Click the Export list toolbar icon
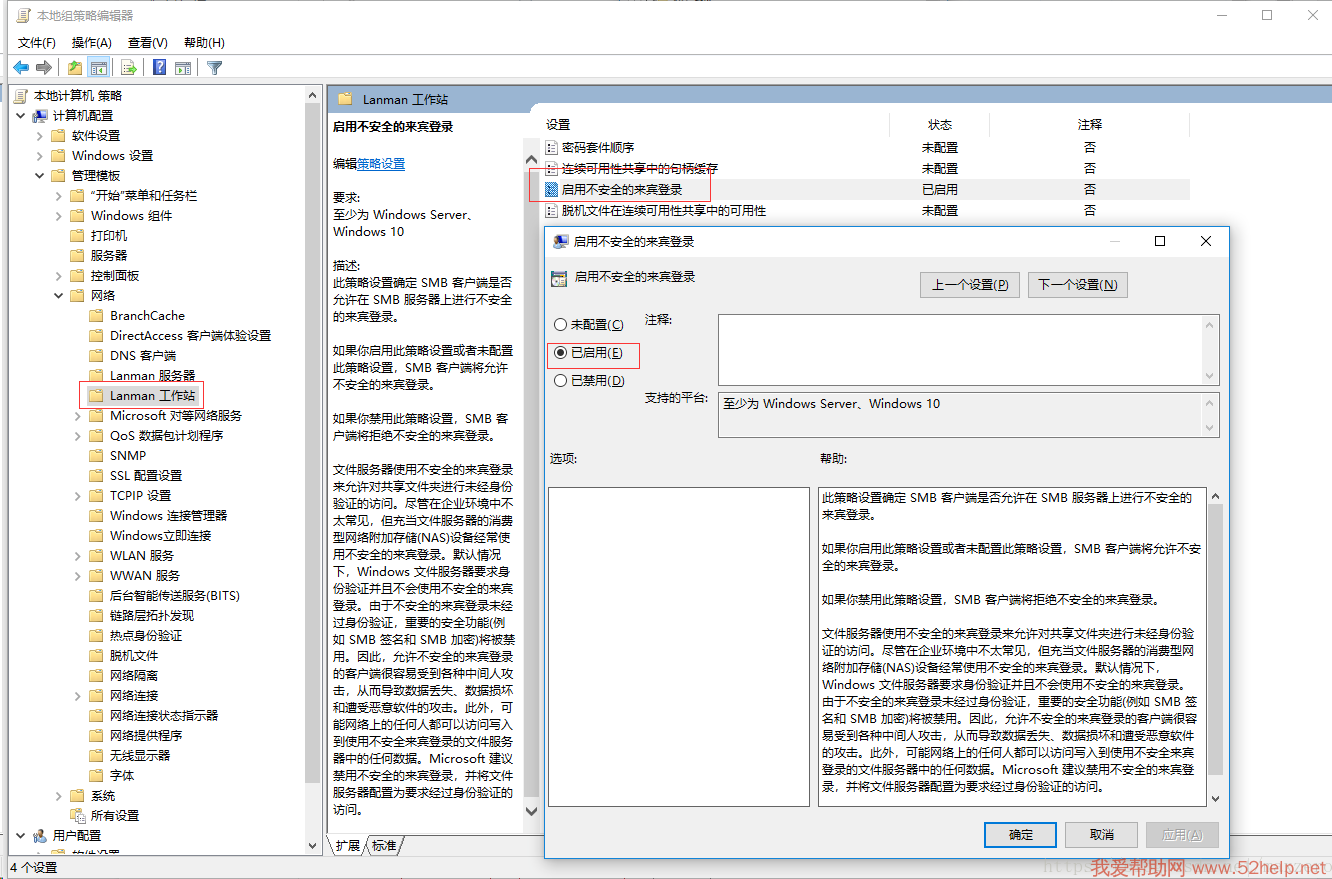This screenshot has height=879, width=1332. point(128,68)
